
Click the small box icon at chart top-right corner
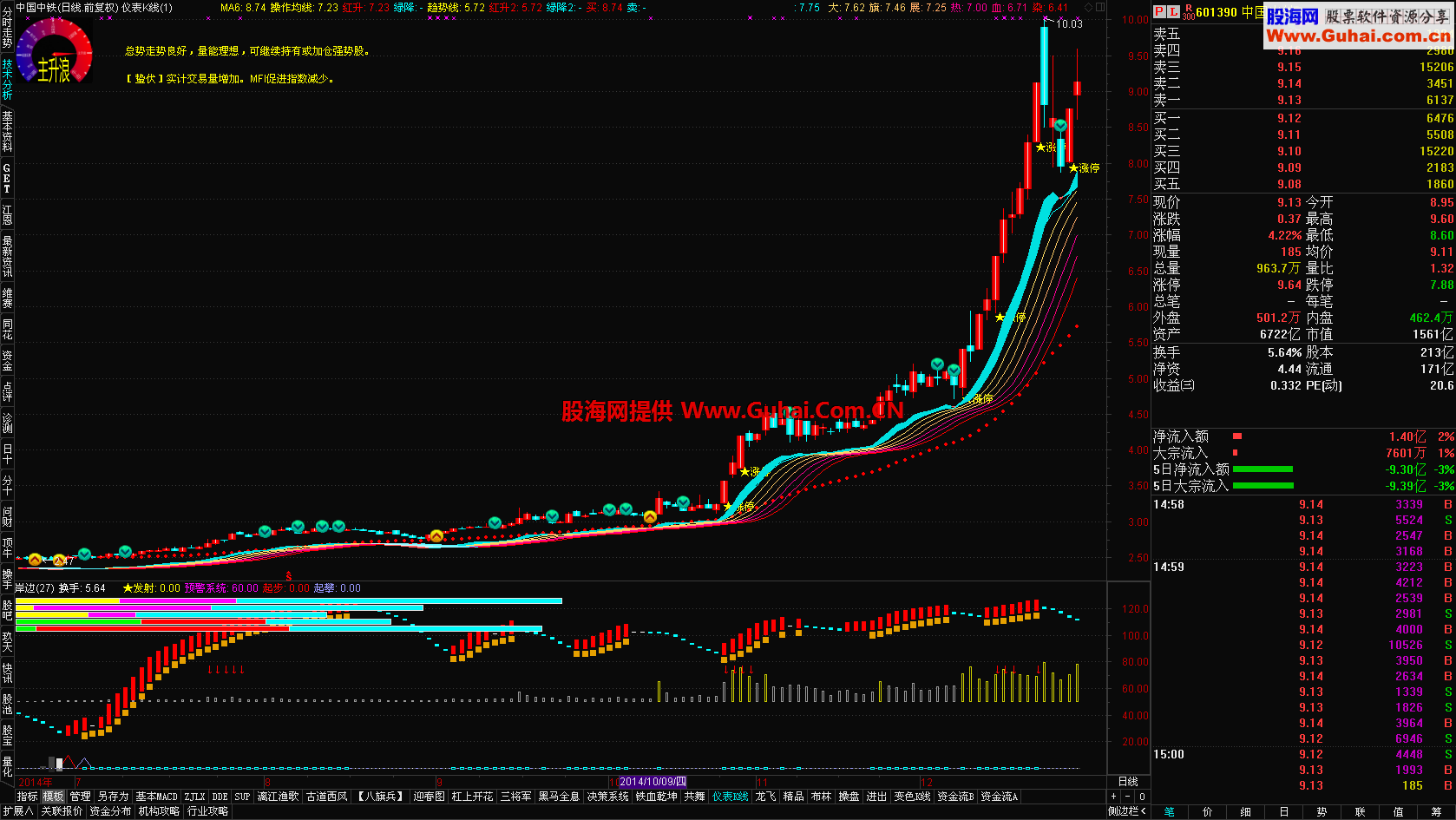1100,7
